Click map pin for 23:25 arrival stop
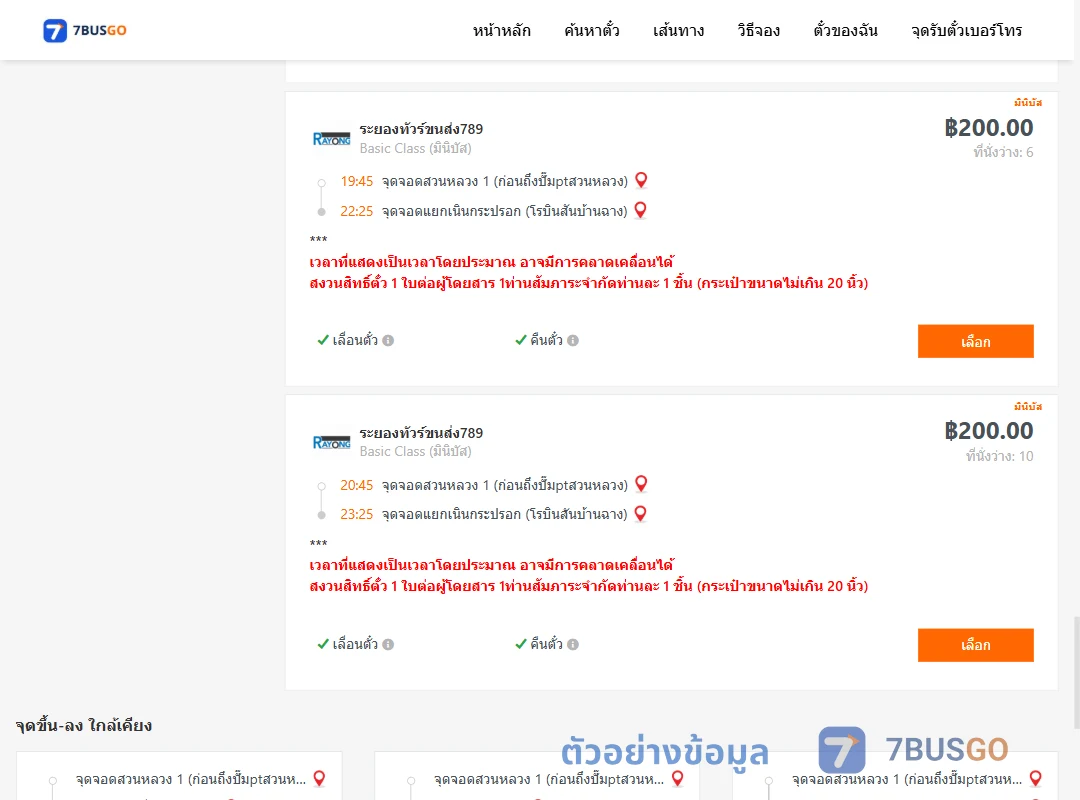This screenshot has height=800, width=1080. tap(641, 513)
